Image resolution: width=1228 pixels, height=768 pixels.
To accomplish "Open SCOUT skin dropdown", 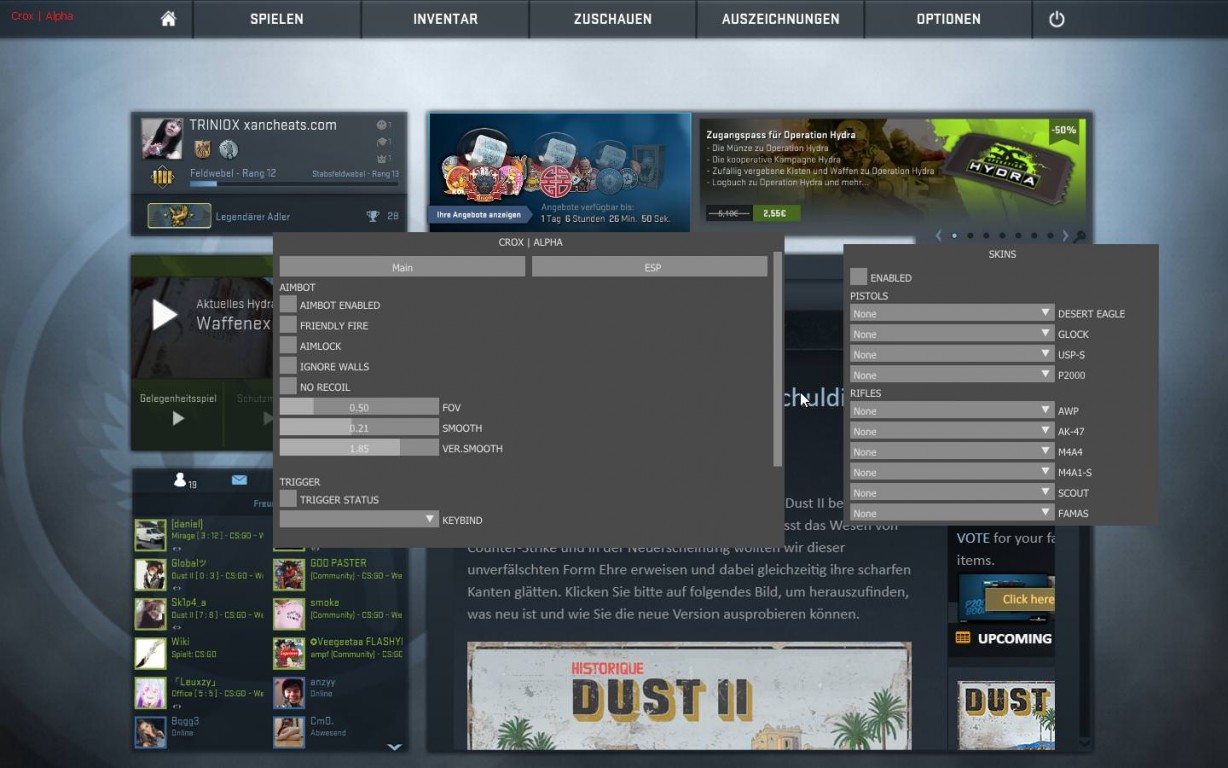I will (952, 493).
